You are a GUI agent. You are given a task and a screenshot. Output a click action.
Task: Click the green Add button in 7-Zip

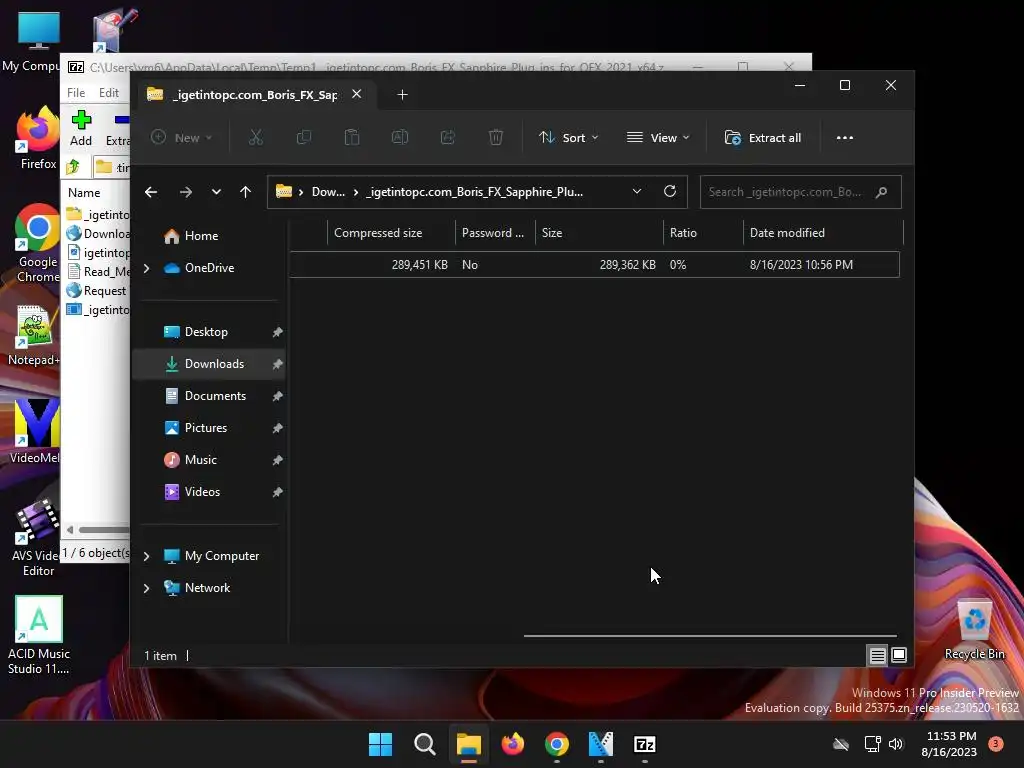(81, 128)
